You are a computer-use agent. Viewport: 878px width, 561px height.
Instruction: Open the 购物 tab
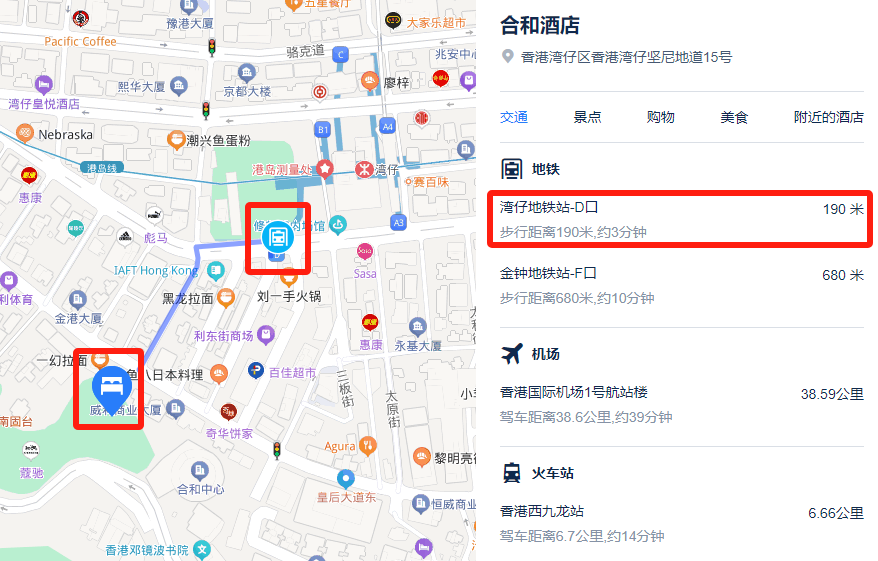pos(660,117)
